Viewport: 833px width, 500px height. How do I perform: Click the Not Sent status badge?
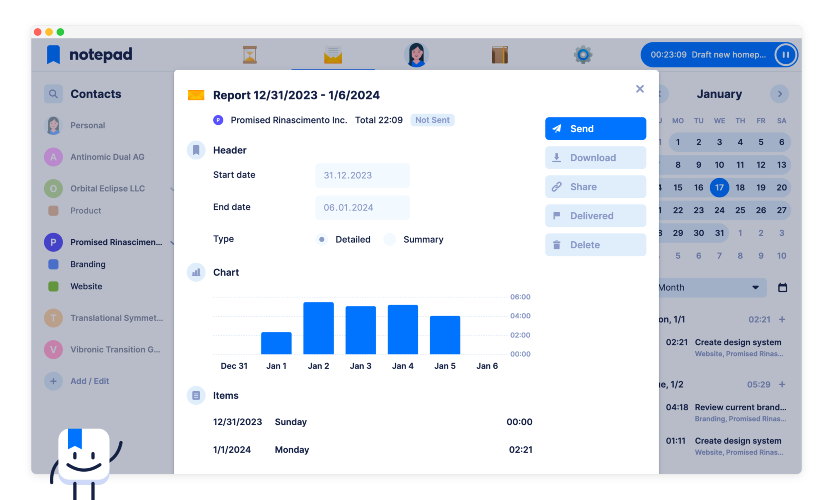pos(432,120)
